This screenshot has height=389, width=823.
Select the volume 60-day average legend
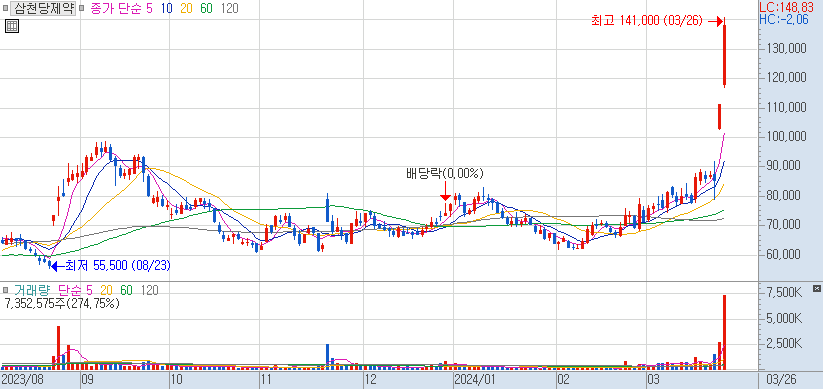(126, 290)
